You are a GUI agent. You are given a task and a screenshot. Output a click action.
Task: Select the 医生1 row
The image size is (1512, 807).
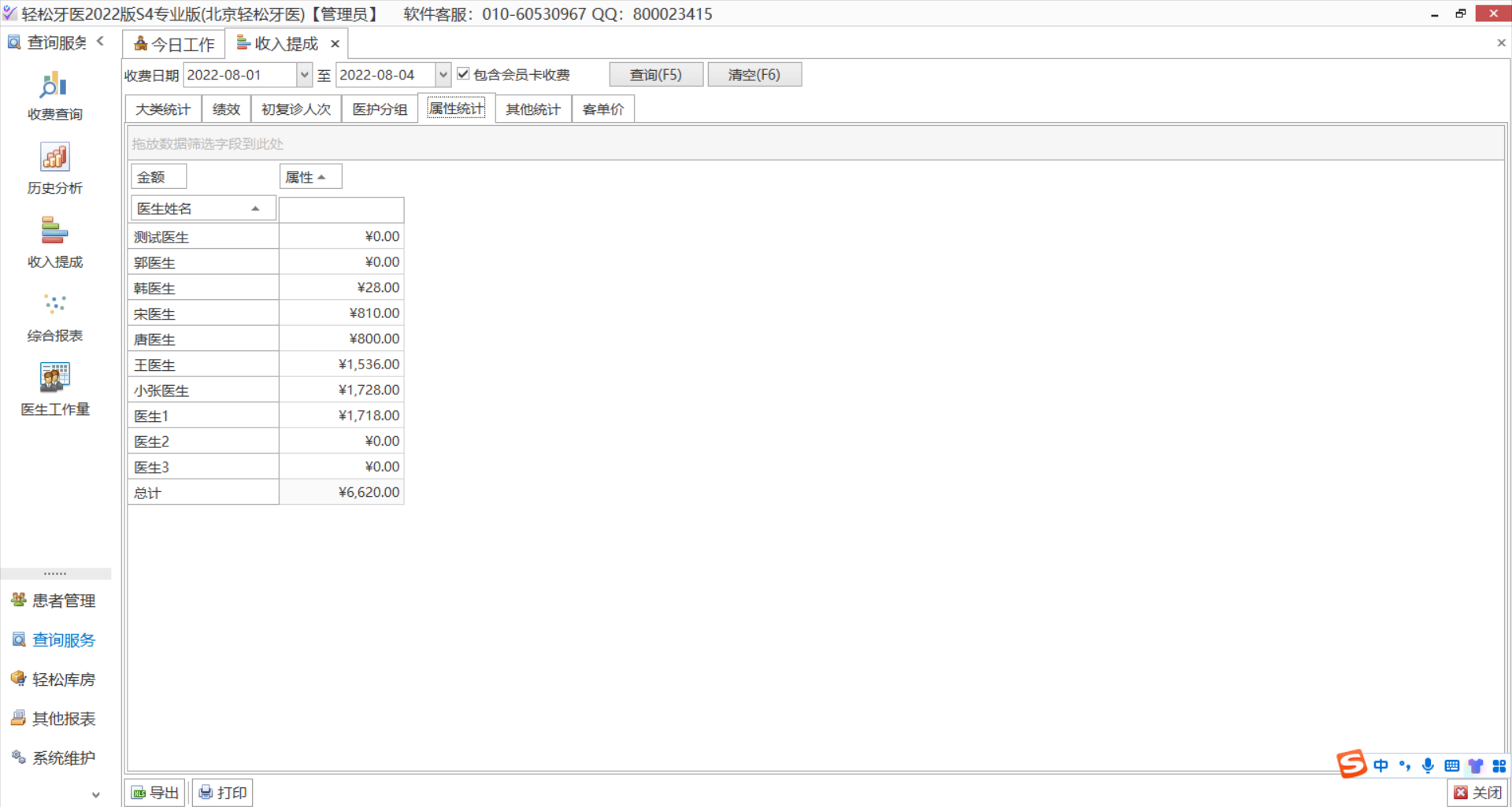click(203, 416)
